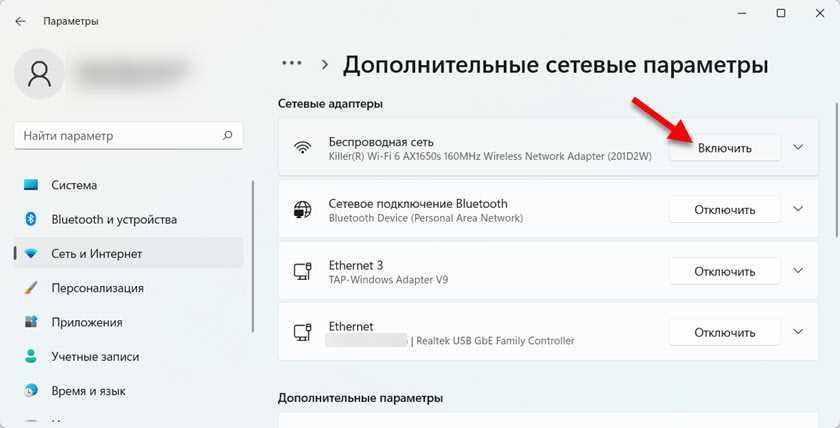Click the Ethernet adapter monitor icon
Viewport: 840px width, 428px height.
pos(302,333)
